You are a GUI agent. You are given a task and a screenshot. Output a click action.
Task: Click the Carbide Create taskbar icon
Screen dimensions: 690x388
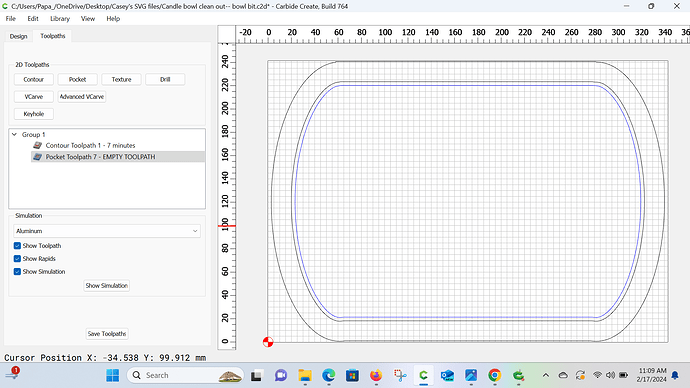coord(423,376)
